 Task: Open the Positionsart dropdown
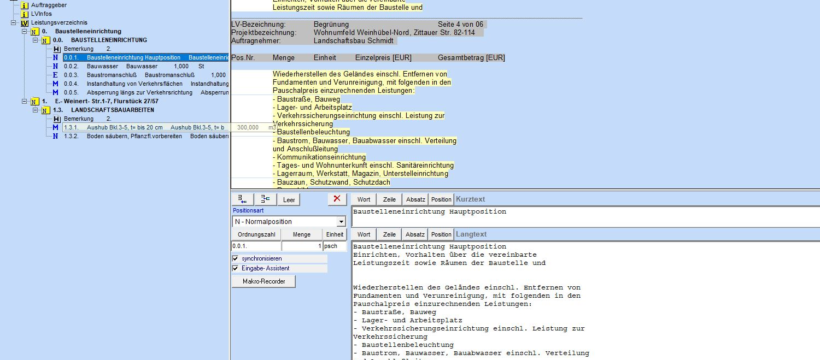click(341, 222)
